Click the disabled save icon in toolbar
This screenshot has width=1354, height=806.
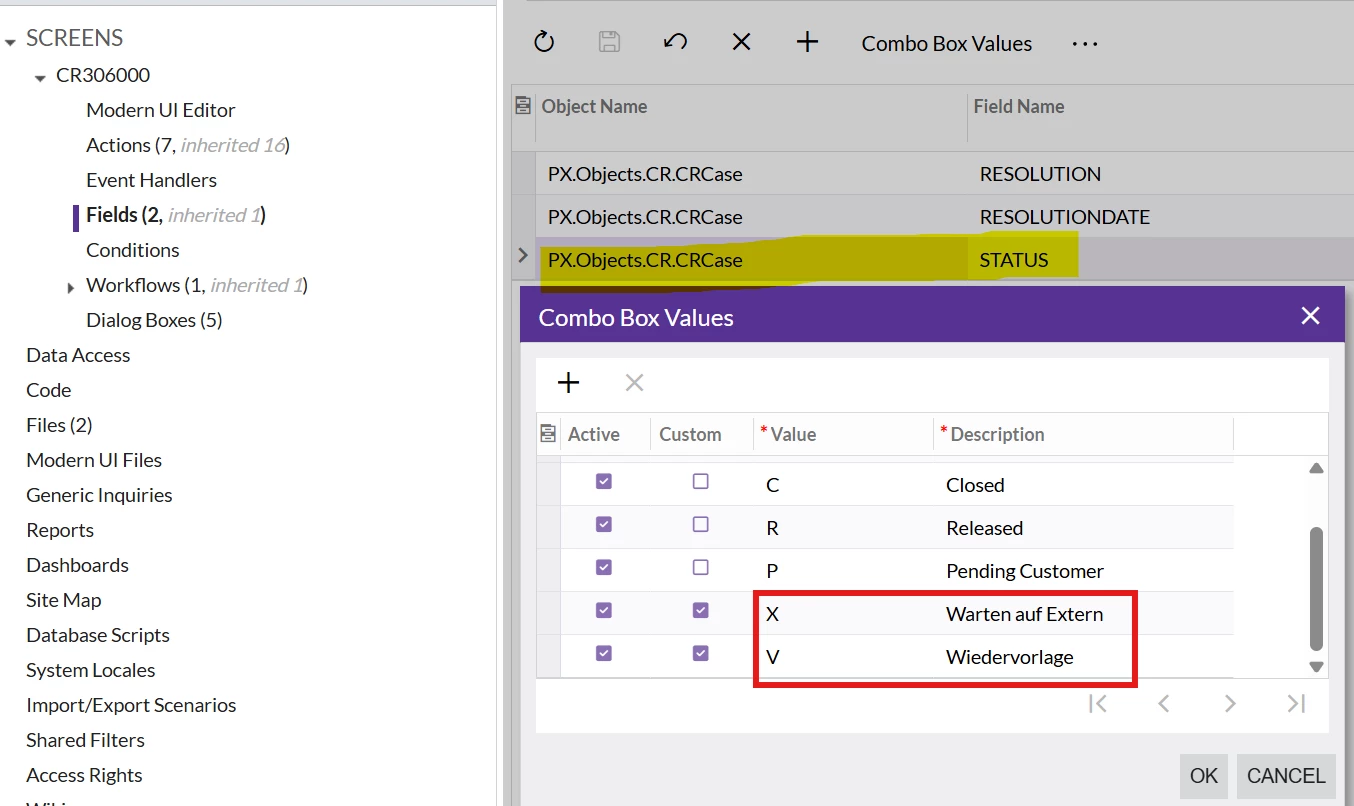(x=609, y=42)
